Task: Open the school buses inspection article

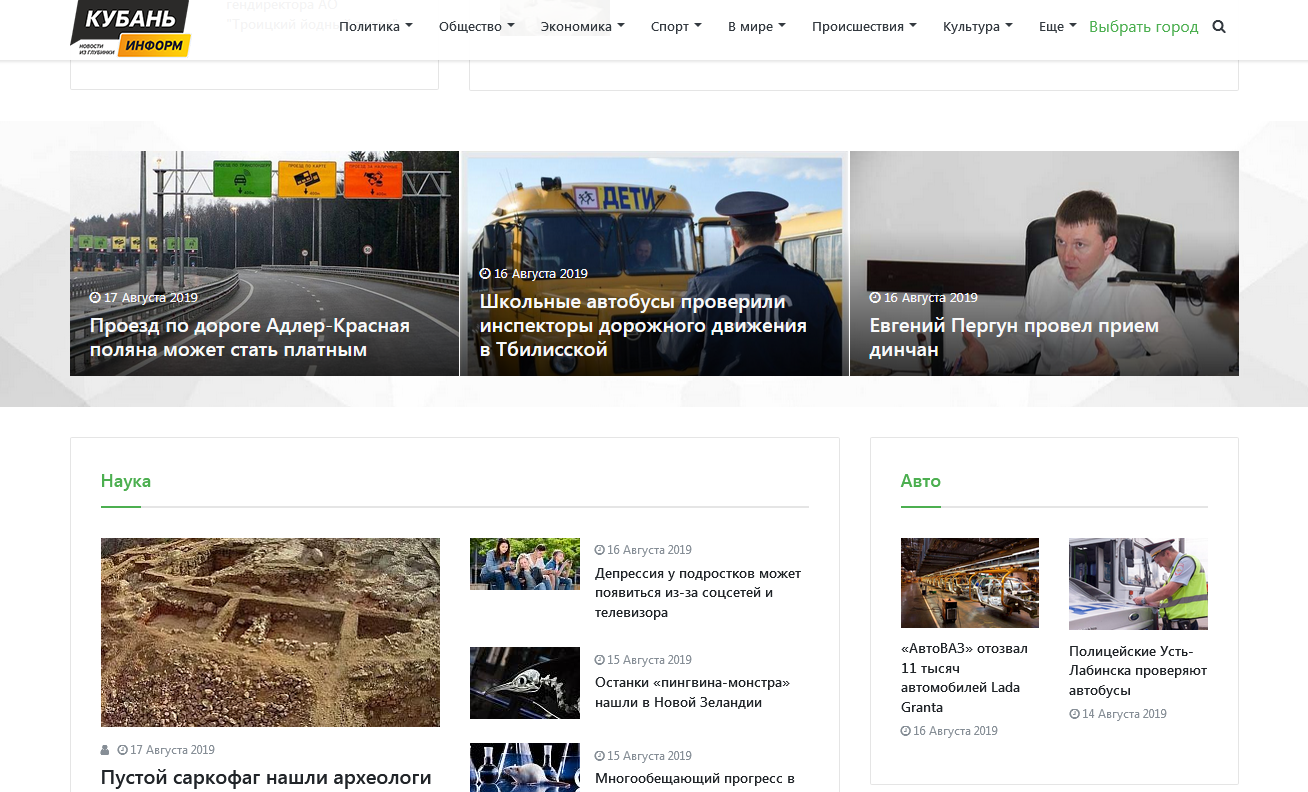Action: tap(642, 325)
